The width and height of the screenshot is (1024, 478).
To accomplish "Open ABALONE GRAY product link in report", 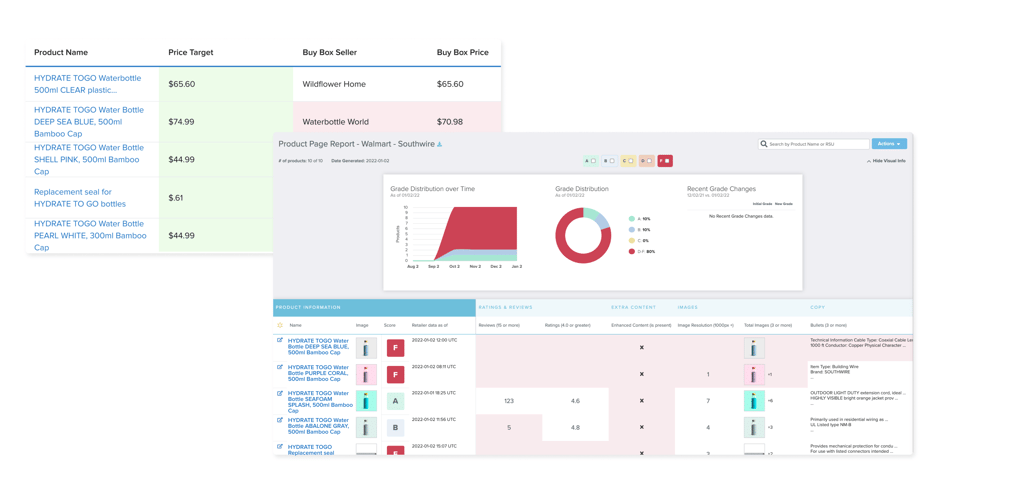I will point(319,426).
